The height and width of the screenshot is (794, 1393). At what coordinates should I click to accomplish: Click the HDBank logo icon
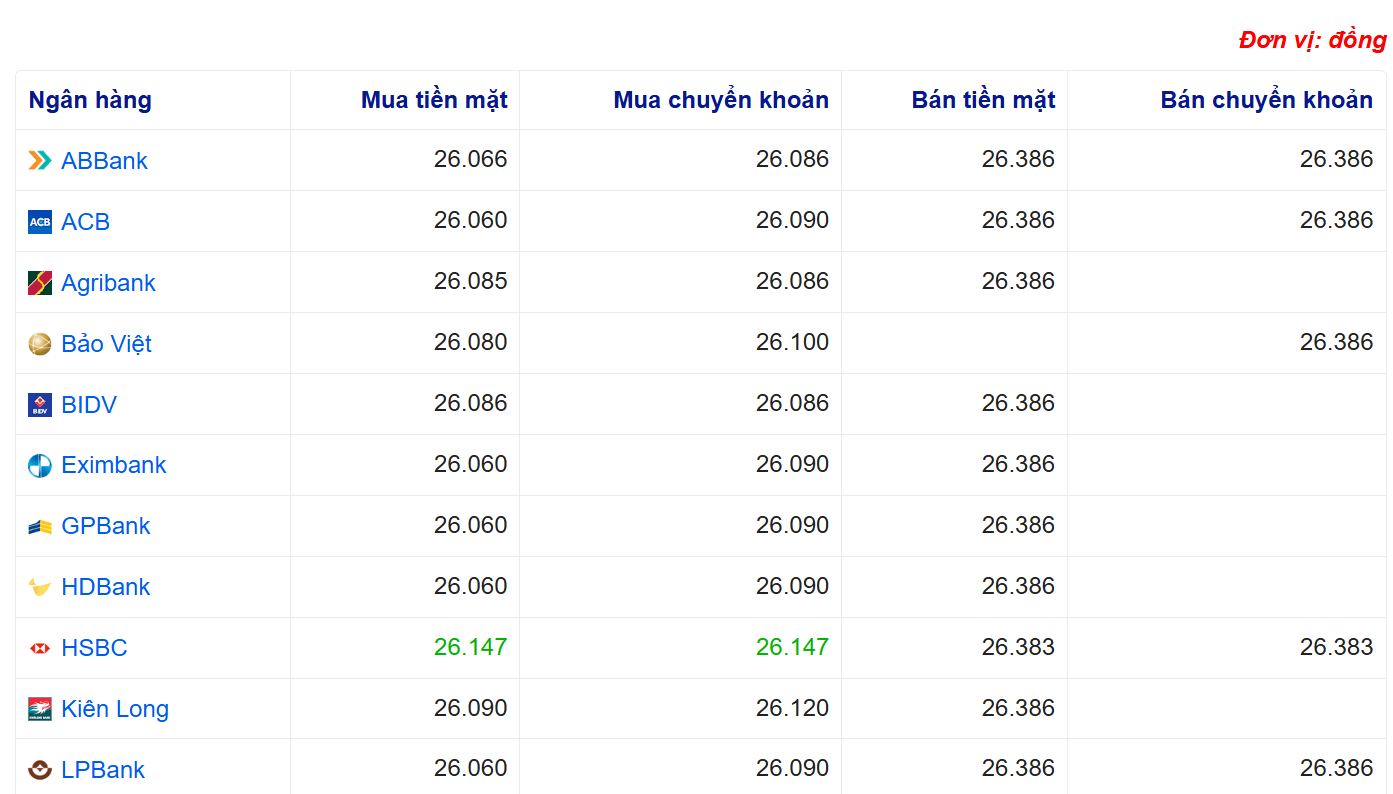(40, 587)
